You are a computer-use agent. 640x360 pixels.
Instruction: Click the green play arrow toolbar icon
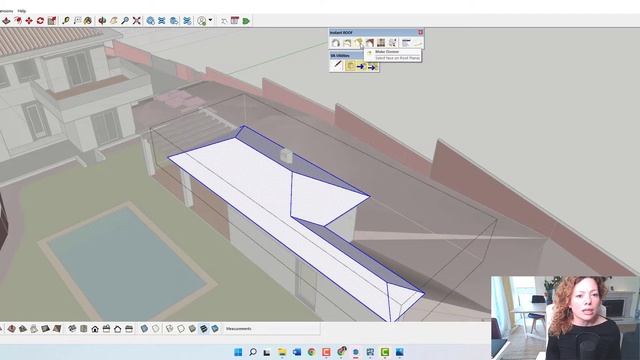(246, 21)
